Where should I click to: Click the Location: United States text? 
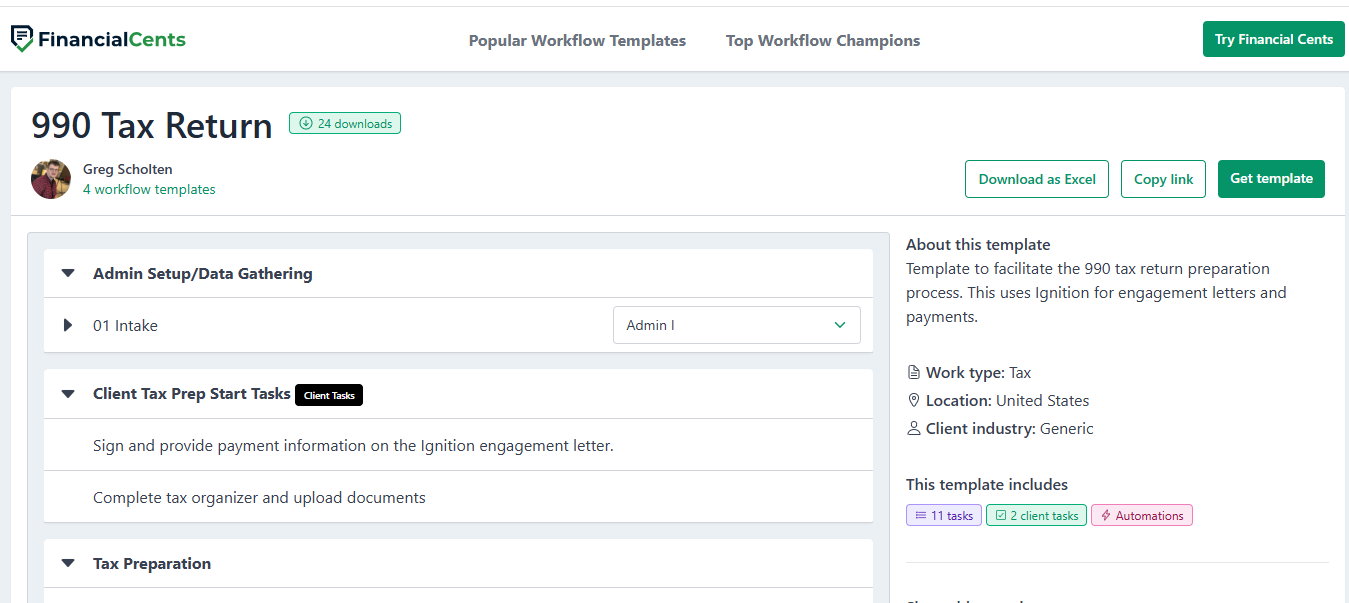coord(1007,401)
